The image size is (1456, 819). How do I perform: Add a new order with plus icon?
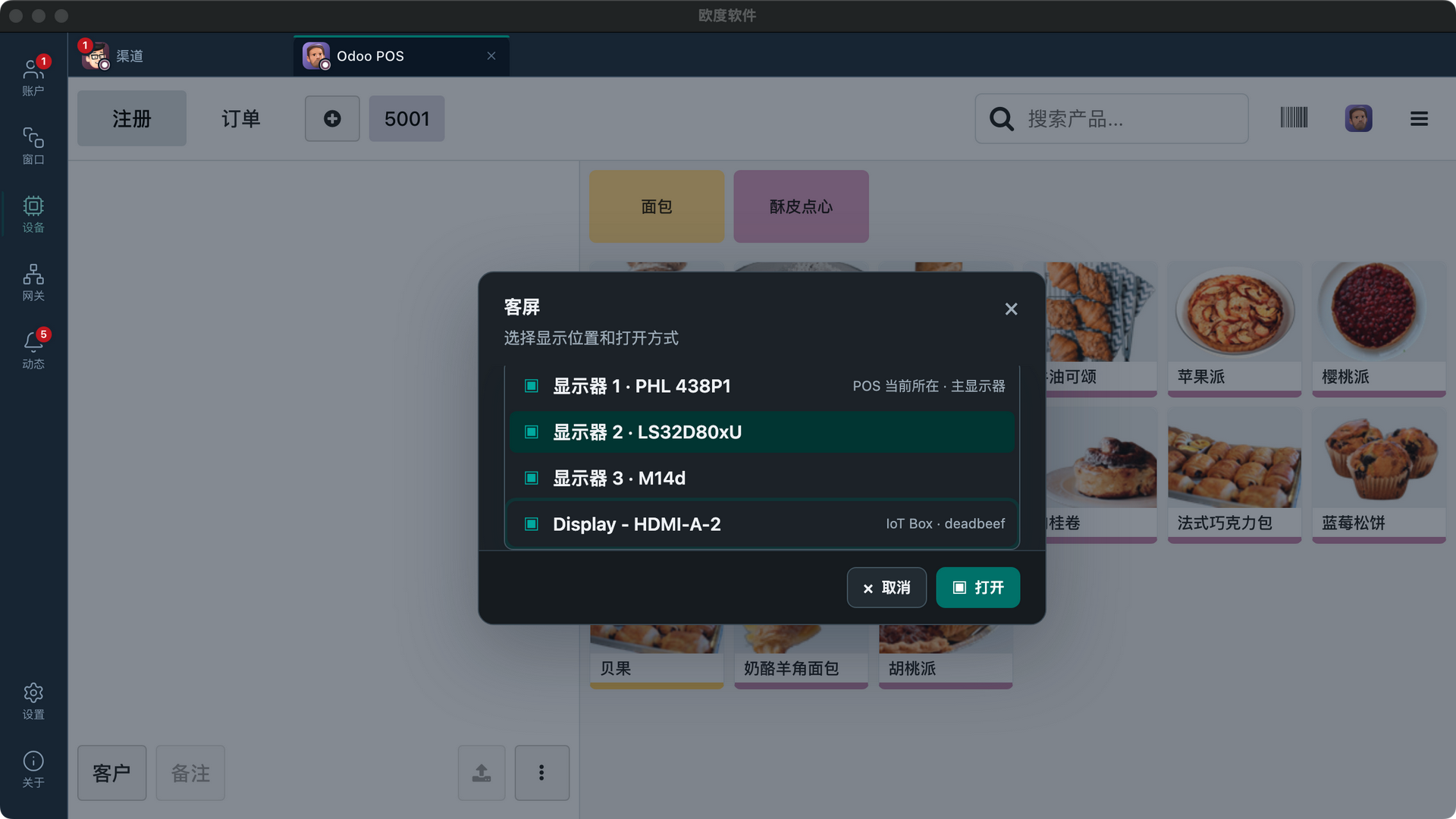[x=332, y=118]
